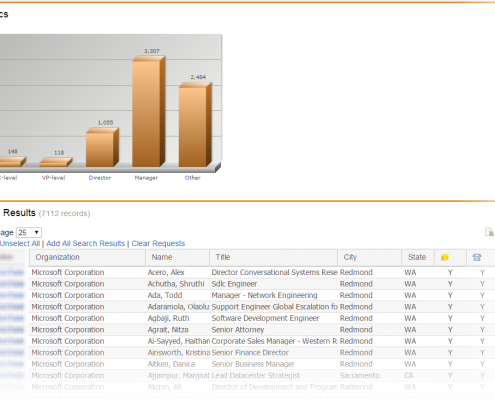Click the Director axis label
The image size is (495, 400).
point(100,178)
